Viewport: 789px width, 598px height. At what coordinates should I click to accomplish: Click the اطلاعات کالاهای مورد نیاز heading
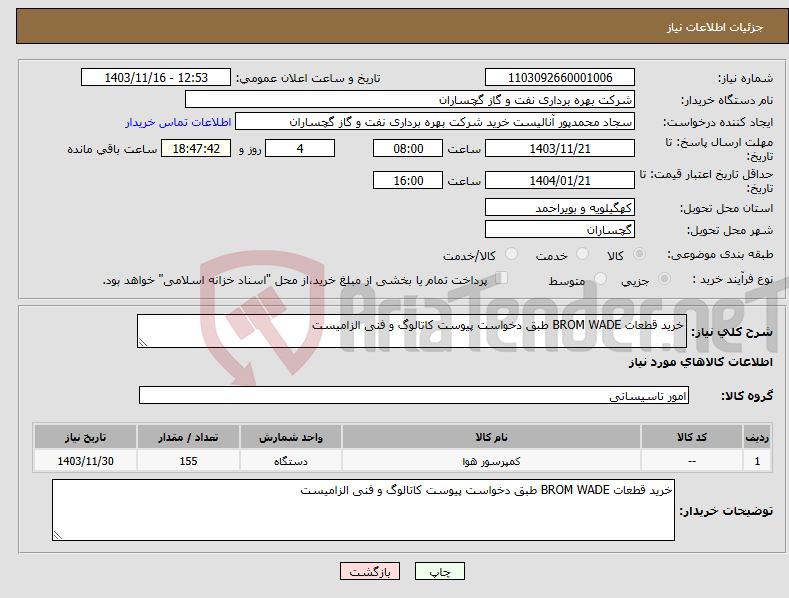click(x=700, y=362)
